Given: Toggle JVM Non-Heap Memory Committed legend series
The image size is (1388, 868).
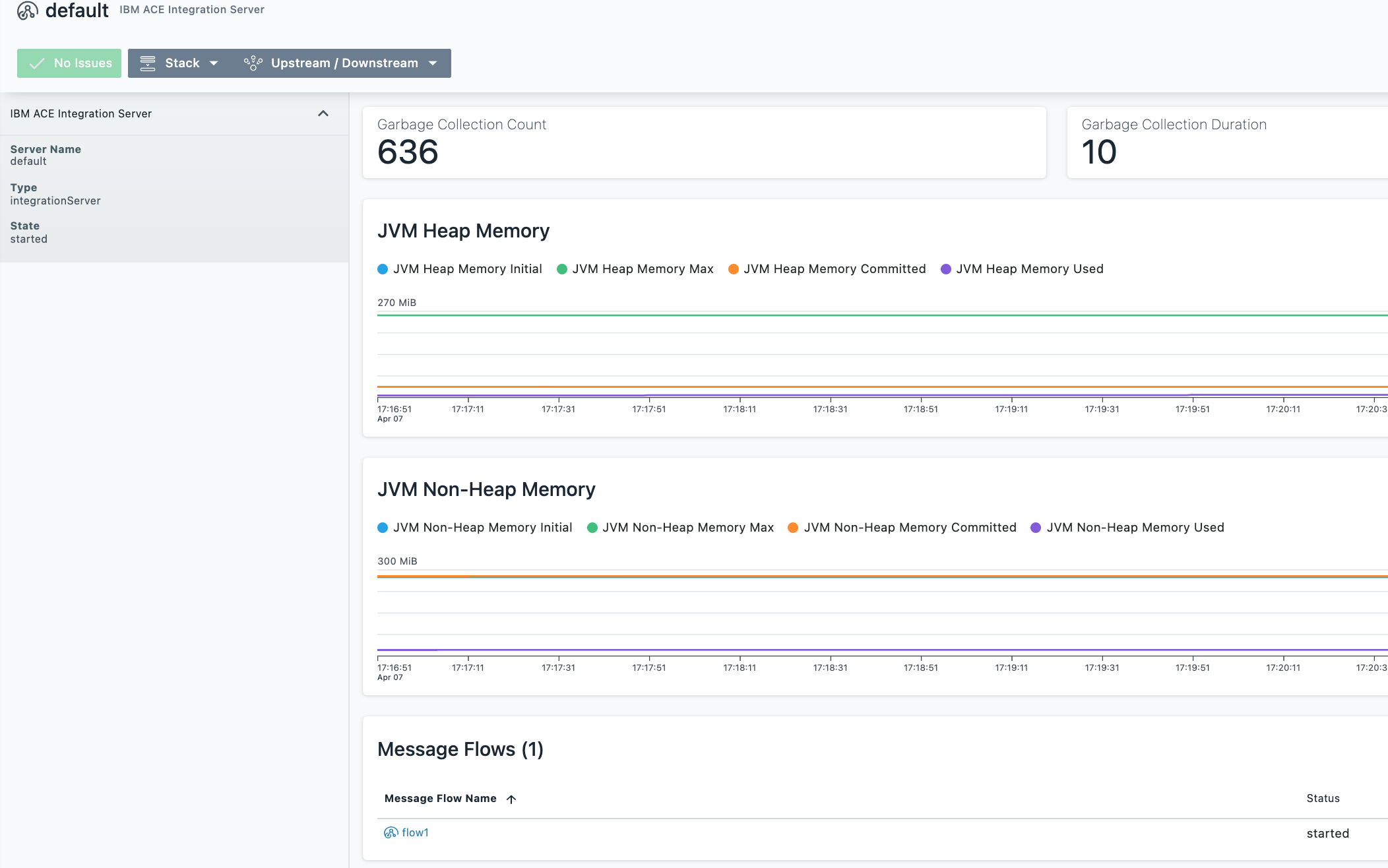Looking at the screenshot, I should coord(902,528).
